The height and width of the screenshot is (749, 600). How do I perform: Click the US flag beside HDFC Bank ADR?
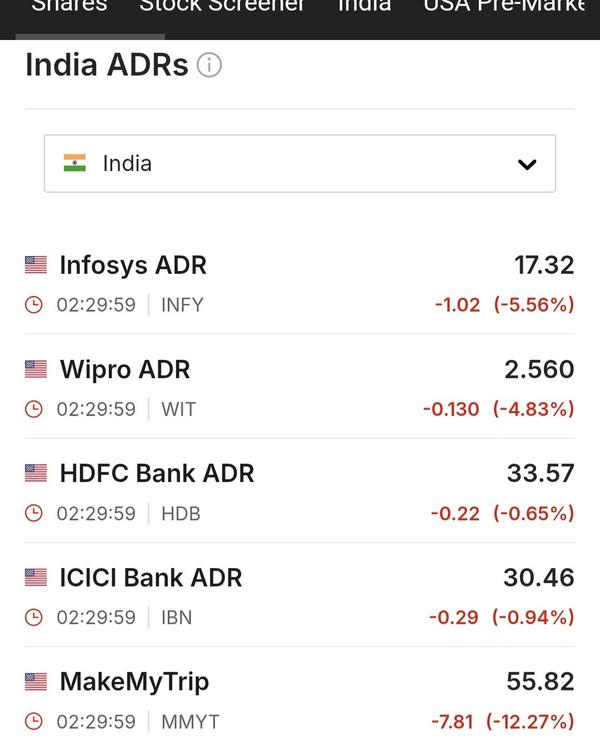coord(36,473)
